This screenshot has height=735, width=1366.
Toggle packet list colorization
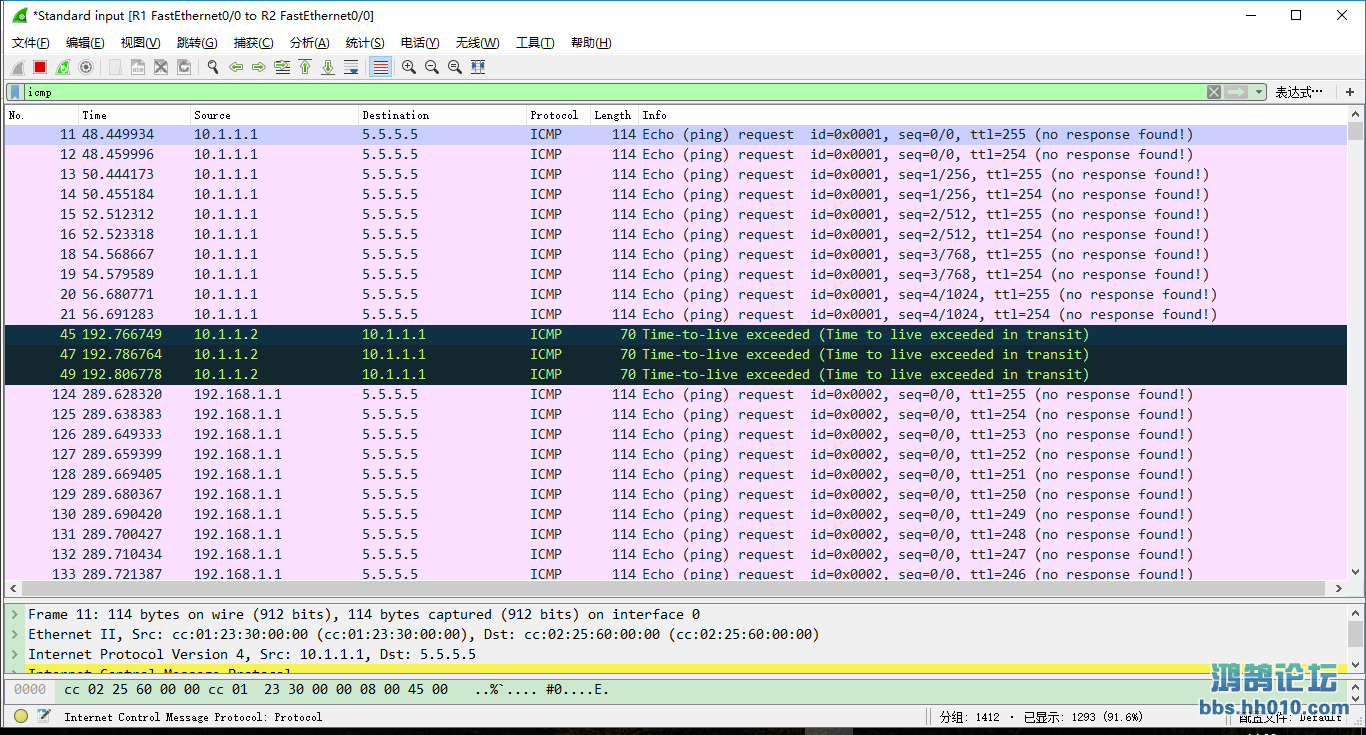pyautogui.click(x=380, y=67)
